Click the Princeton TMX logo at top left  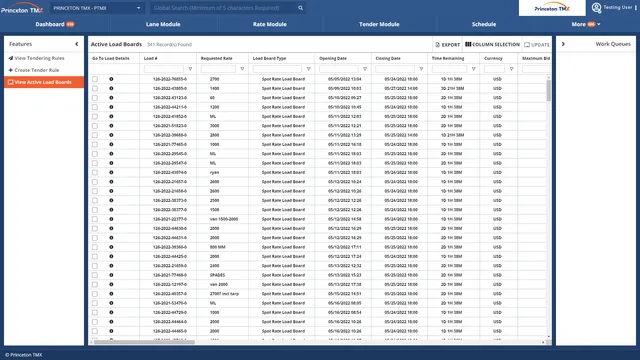[x=22, y=8]
